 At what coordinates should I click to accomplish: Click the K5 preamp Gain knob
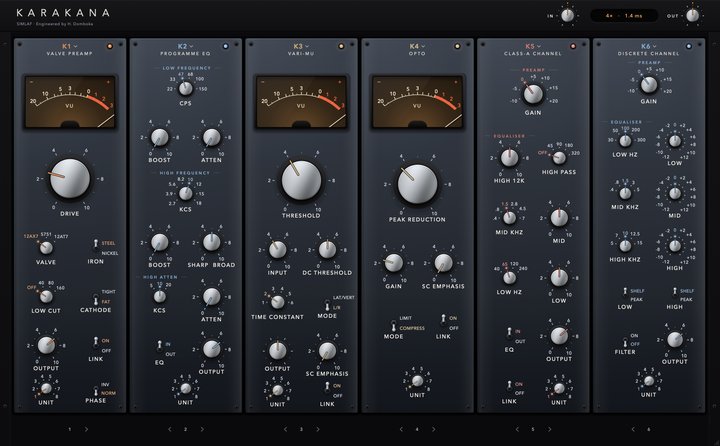pos(533,94)
